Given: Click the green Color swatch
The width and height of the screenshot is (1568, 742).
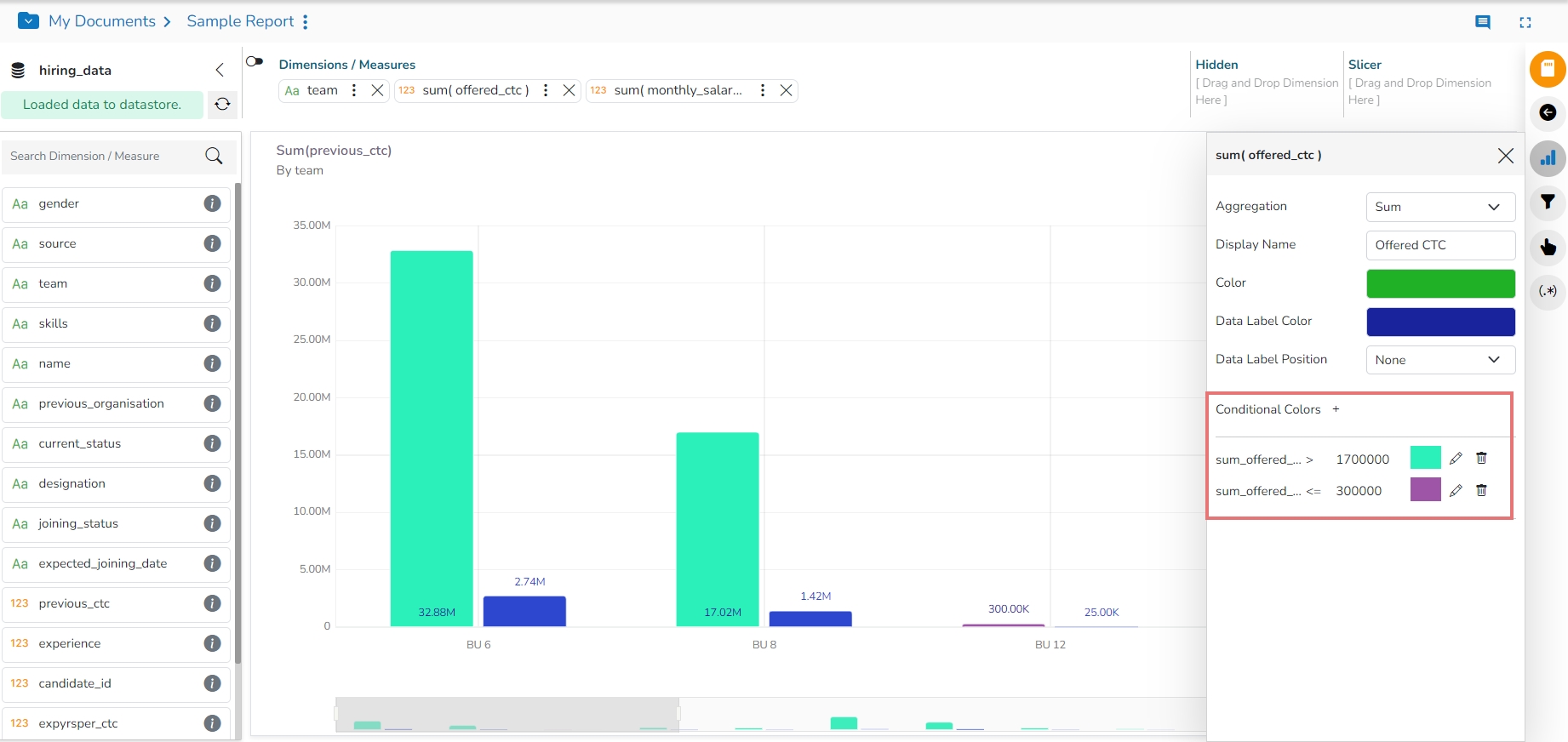Looking at the screenshot, I should coord(1440,283).
